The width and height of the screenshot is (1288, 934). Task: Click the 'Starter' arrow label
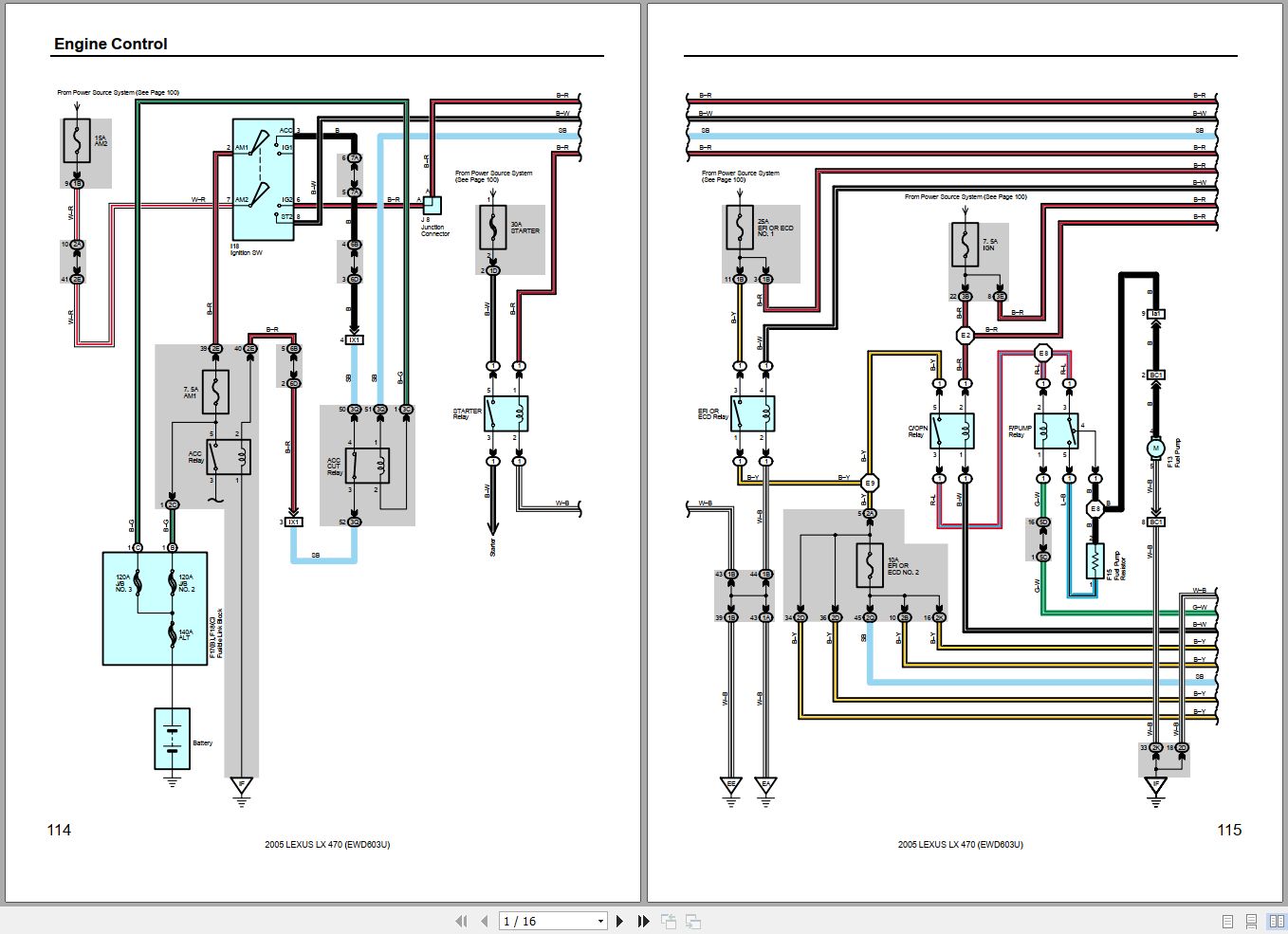click(493, 547)
